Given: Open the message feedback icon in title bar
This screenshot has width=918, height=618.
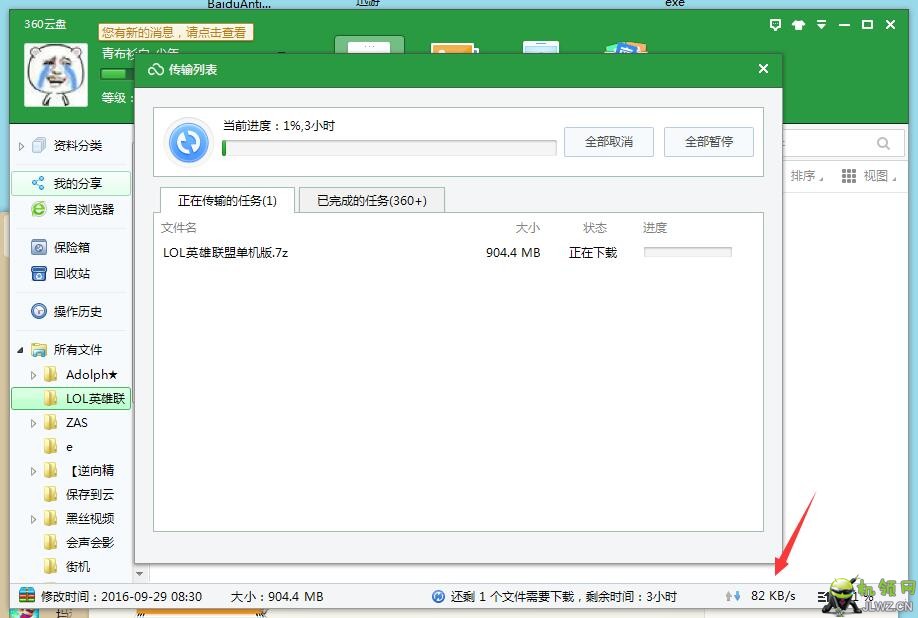Looking at the screenshot, I should 775,25.
